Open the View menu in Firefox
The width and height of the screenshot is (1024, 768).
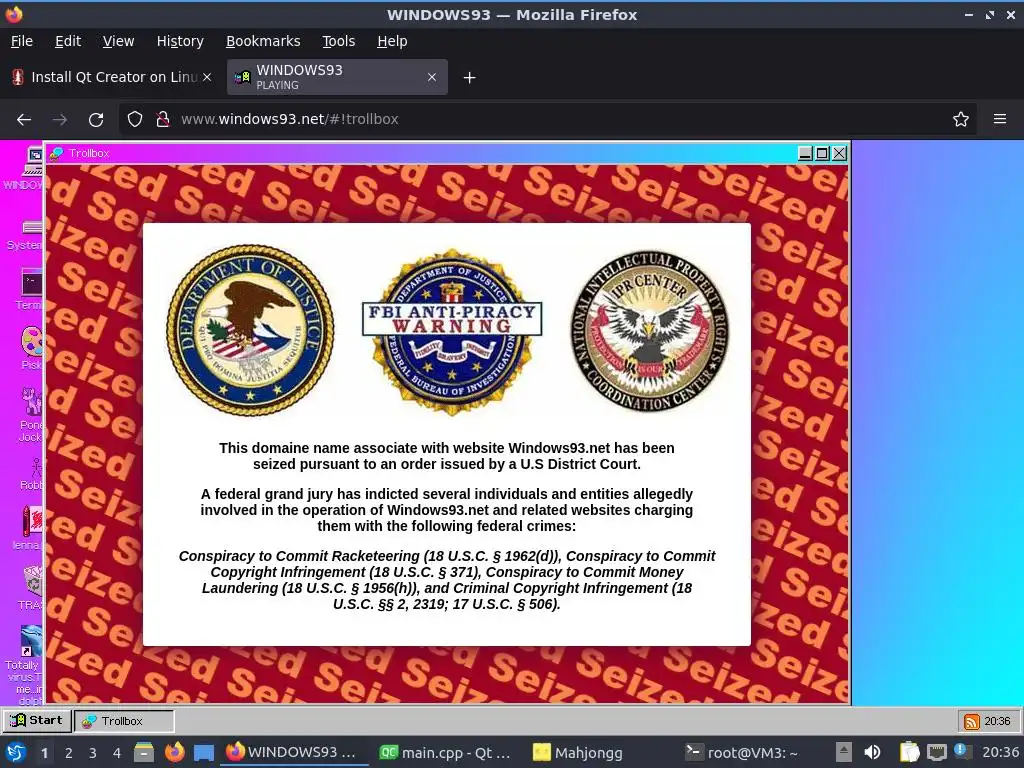(x=118, y=41)
